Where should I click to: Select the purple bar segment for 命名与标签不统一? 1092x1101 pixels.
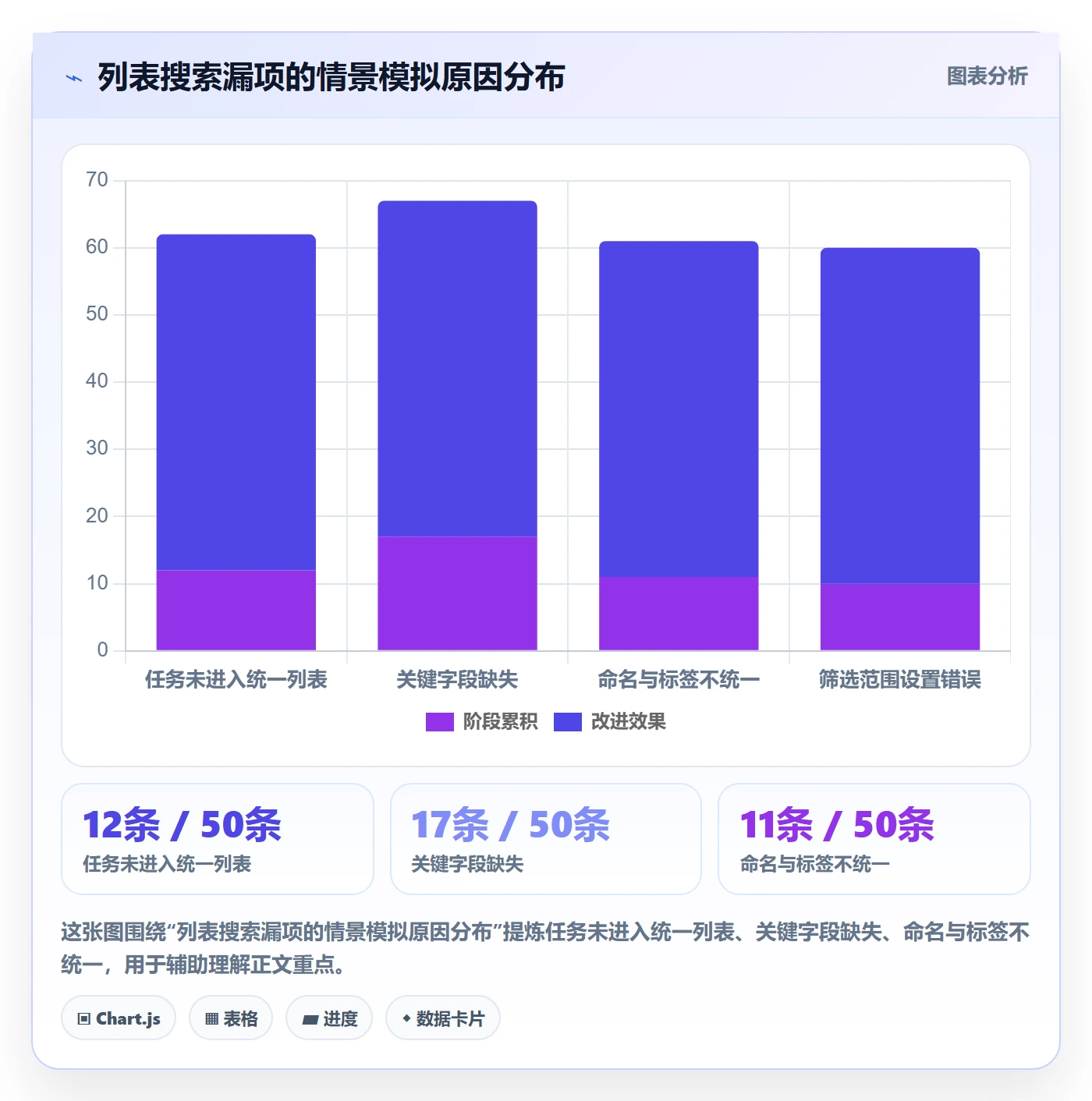(679, 614)
